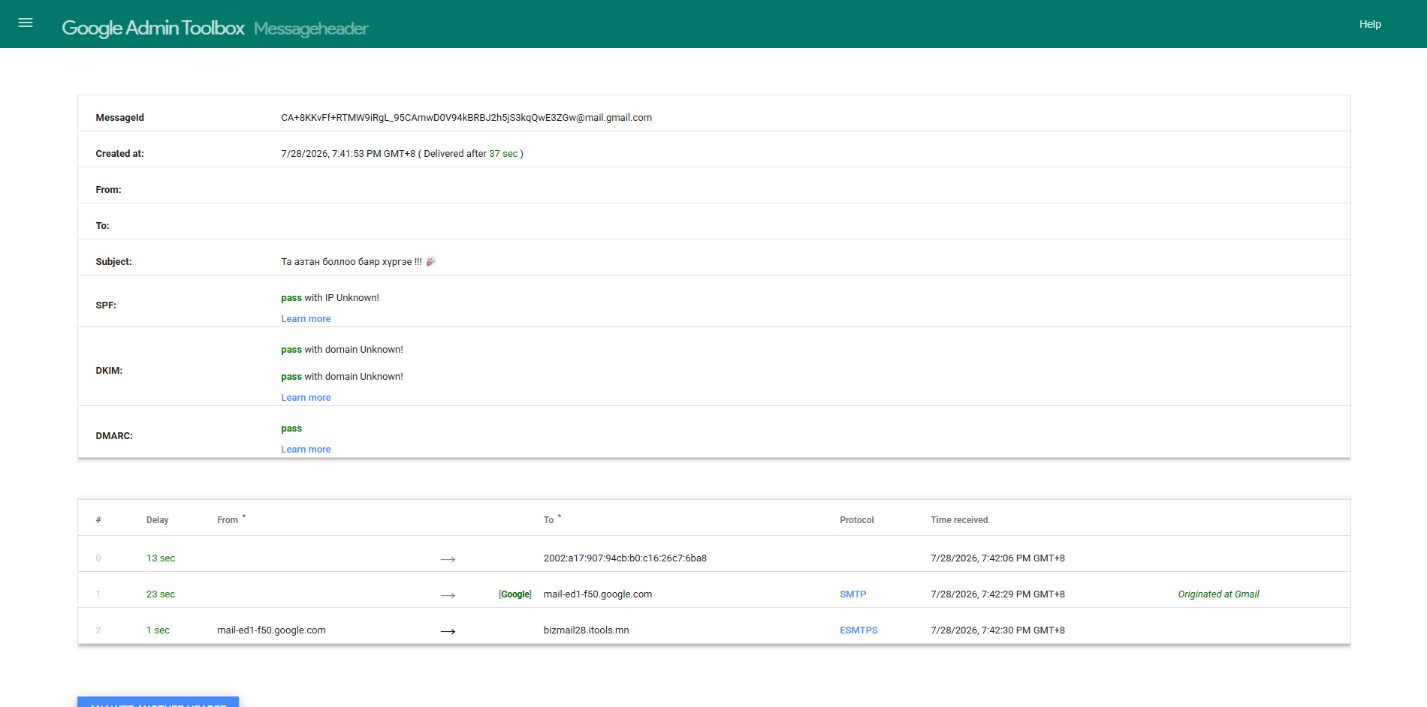Click the Originated at Gmail note
Screen dimensions: 1427x707
[1218, 594]
